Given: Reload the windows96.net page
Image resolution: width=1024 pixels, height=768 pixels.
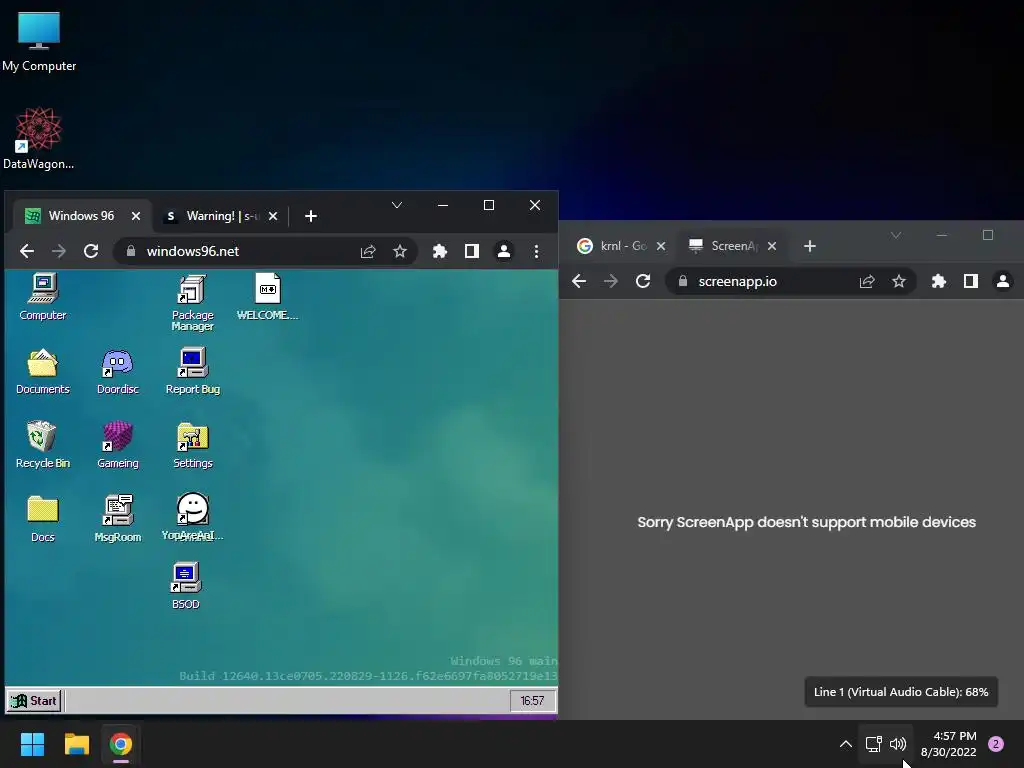Looking at the screenshot, I should [91, 251].
